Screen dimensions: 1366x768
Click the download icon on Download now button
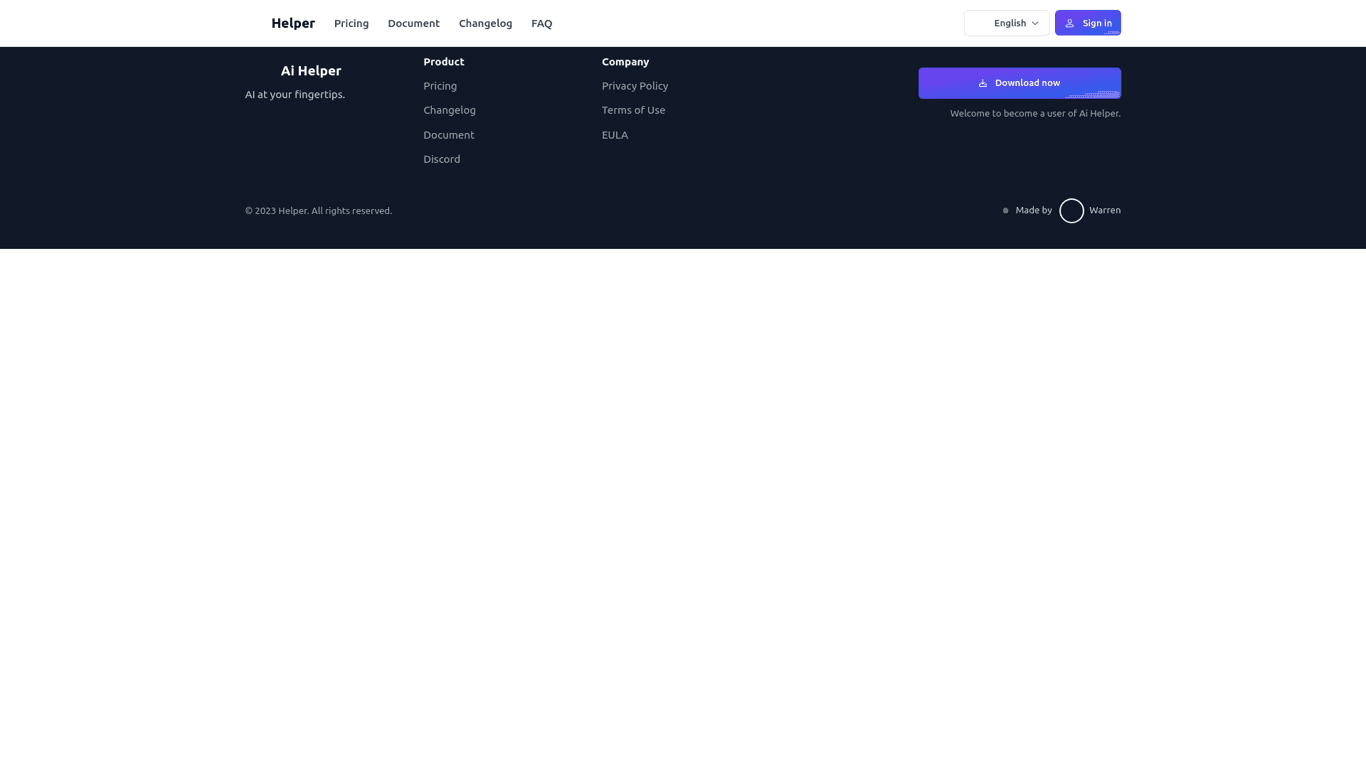coord(983,83)
